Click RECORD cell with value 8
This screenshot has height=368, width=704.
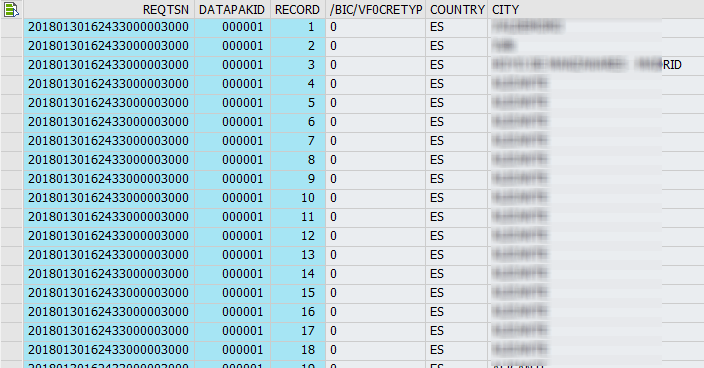[298, 160]
